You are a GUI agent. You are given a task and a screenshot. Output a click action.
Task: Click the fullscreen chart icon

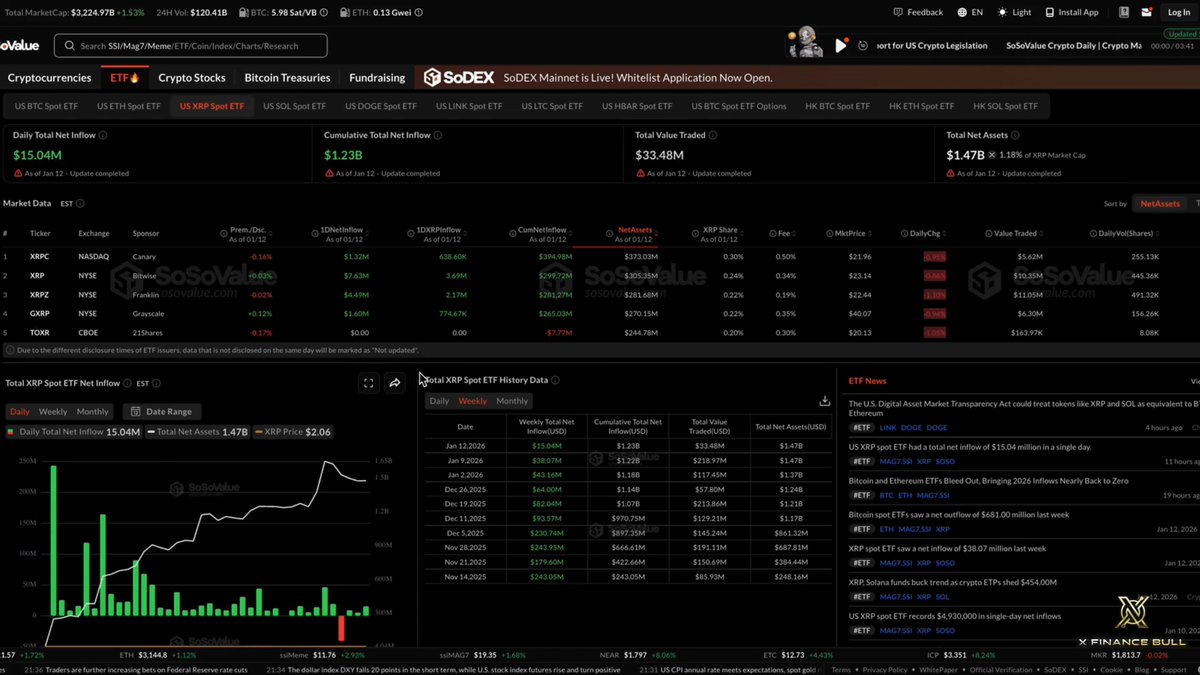tap(369, 383)
